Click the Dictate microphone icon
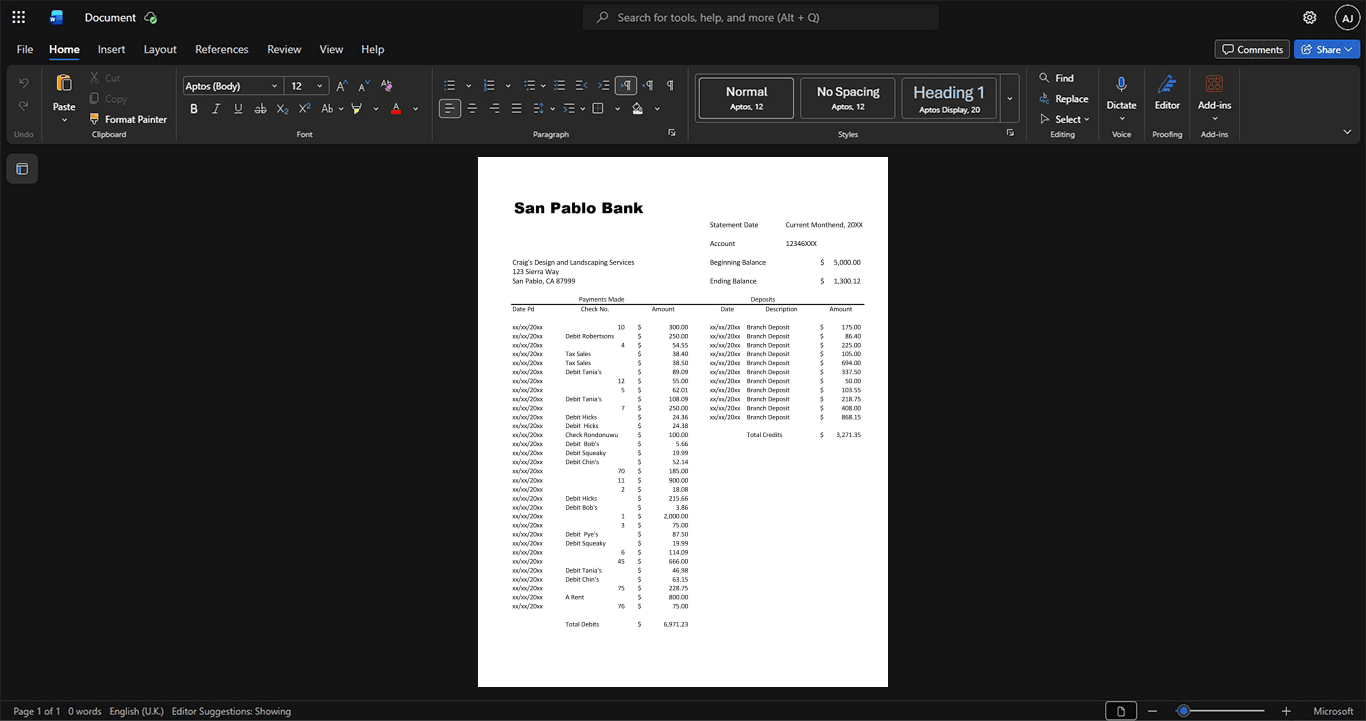Viewport: 1366px width, 721px height. pos(1121,85)
